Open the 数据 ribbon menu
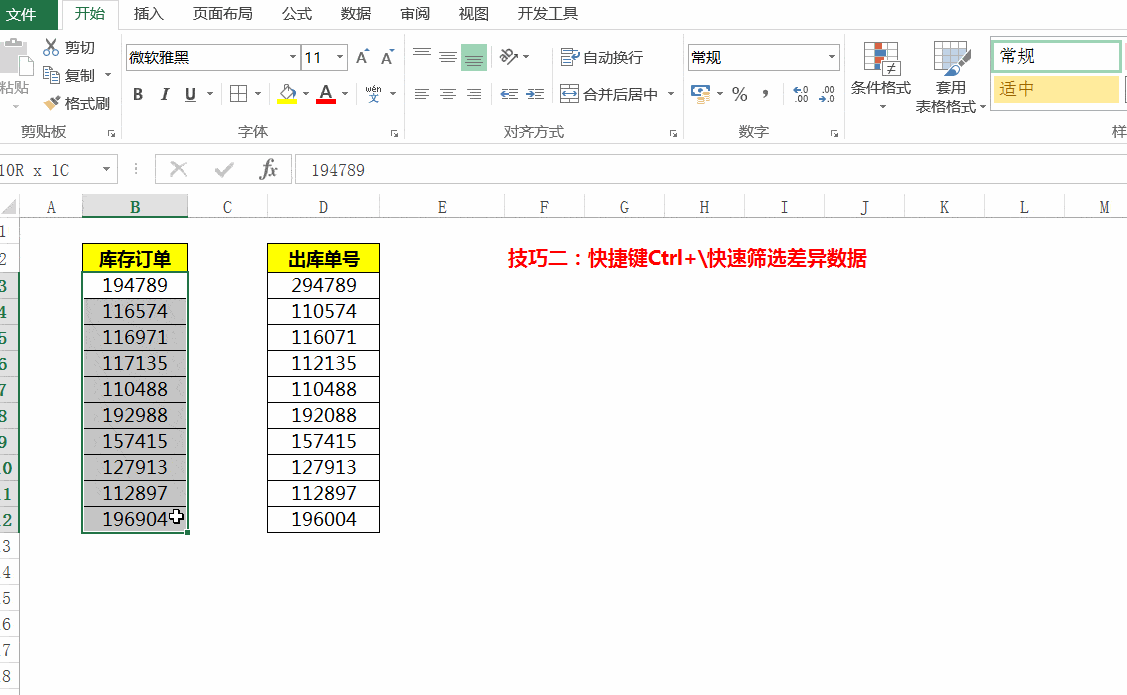This screenshot has height=695, width=1127. tap(354, 14)
